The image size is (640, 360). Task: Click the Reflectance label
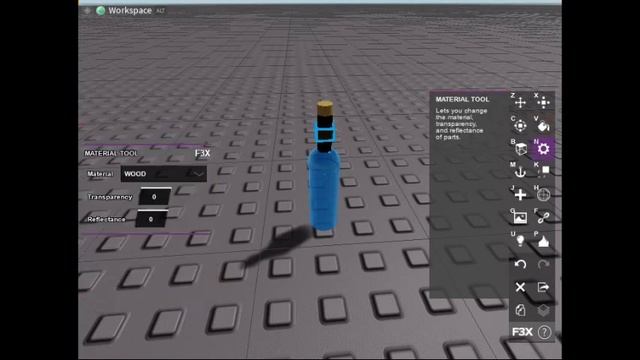pyautogui.click(x=106, y=219)
